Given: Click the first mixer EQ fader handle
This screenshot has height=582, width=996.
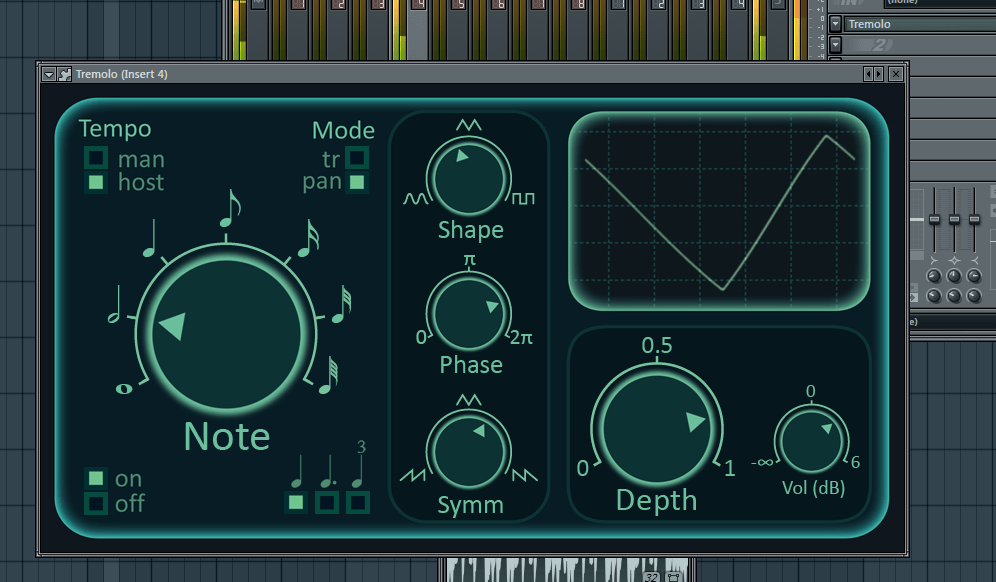Looking at the screenshot, I should [x=934, y=220].
